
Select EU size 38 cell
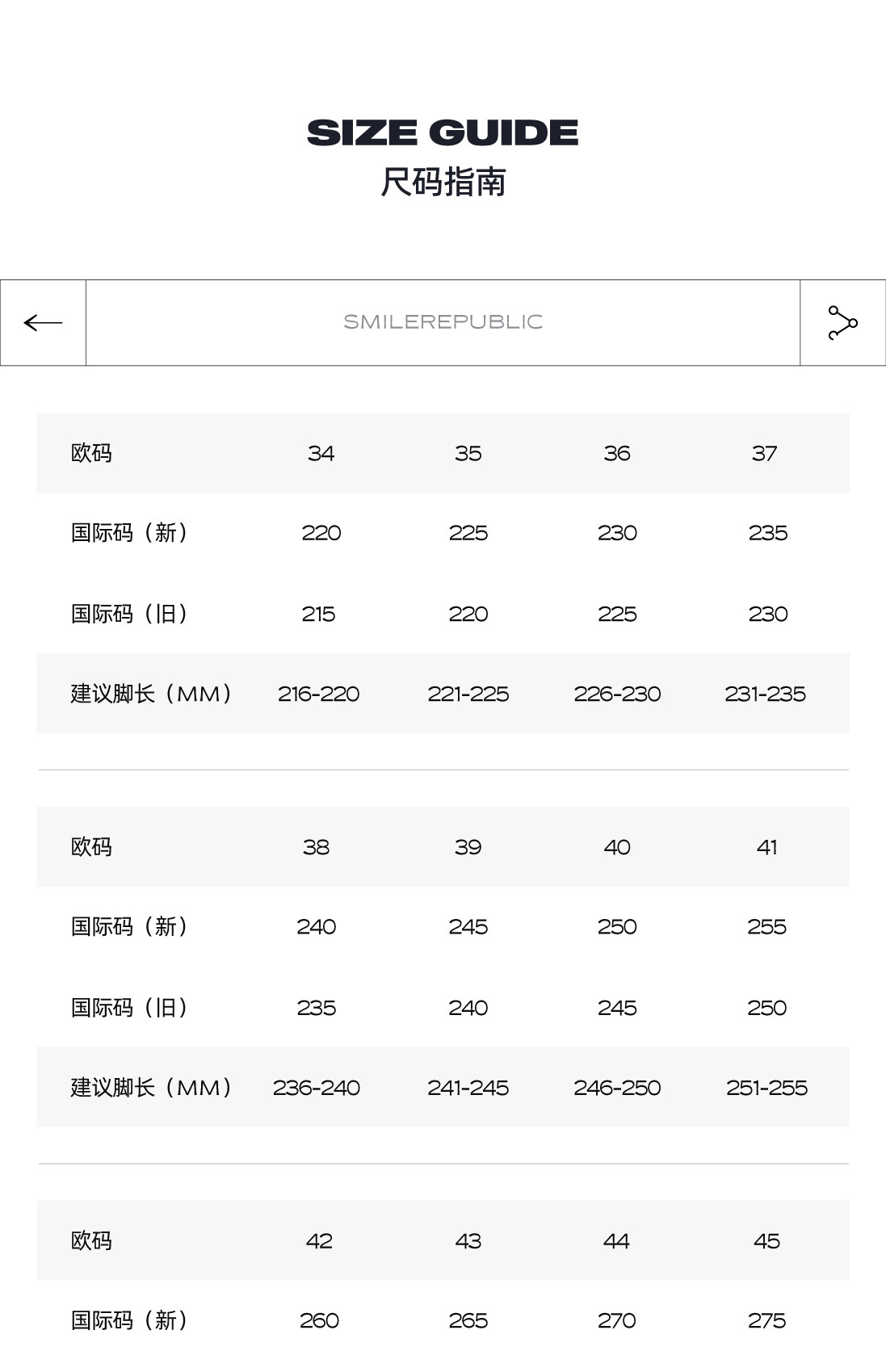point(316,847)
